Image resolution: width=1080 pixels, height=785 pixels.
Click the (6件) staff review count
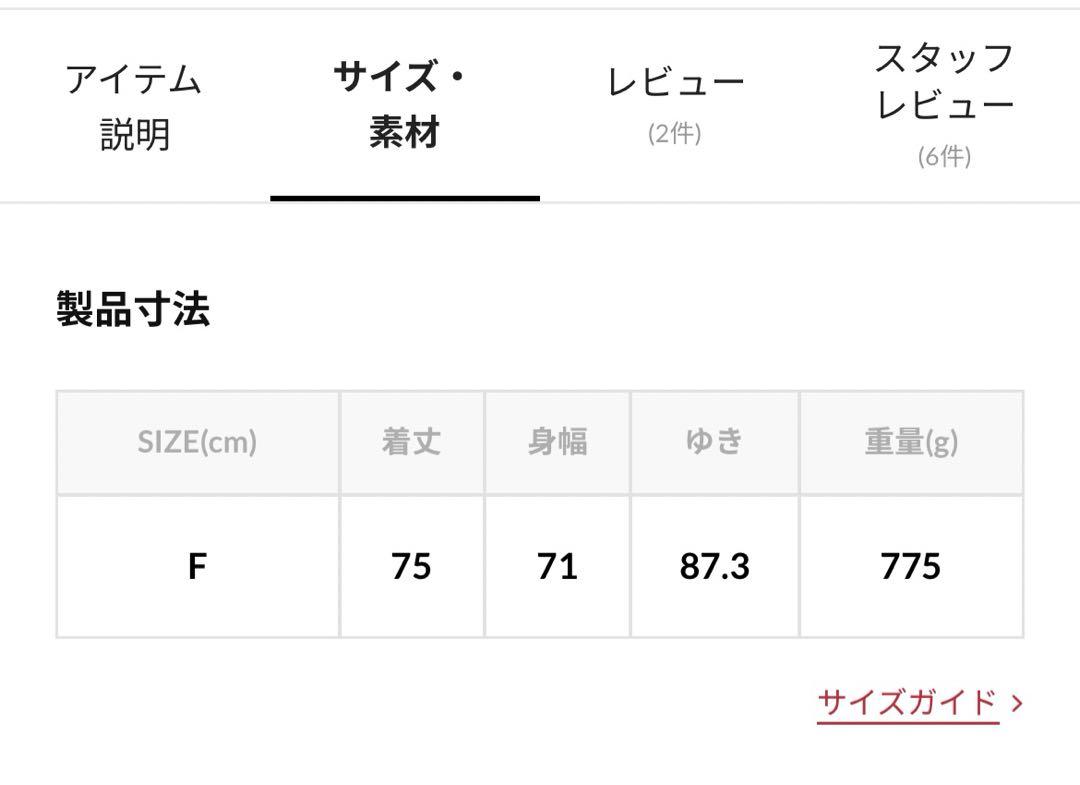coord(944,157)
